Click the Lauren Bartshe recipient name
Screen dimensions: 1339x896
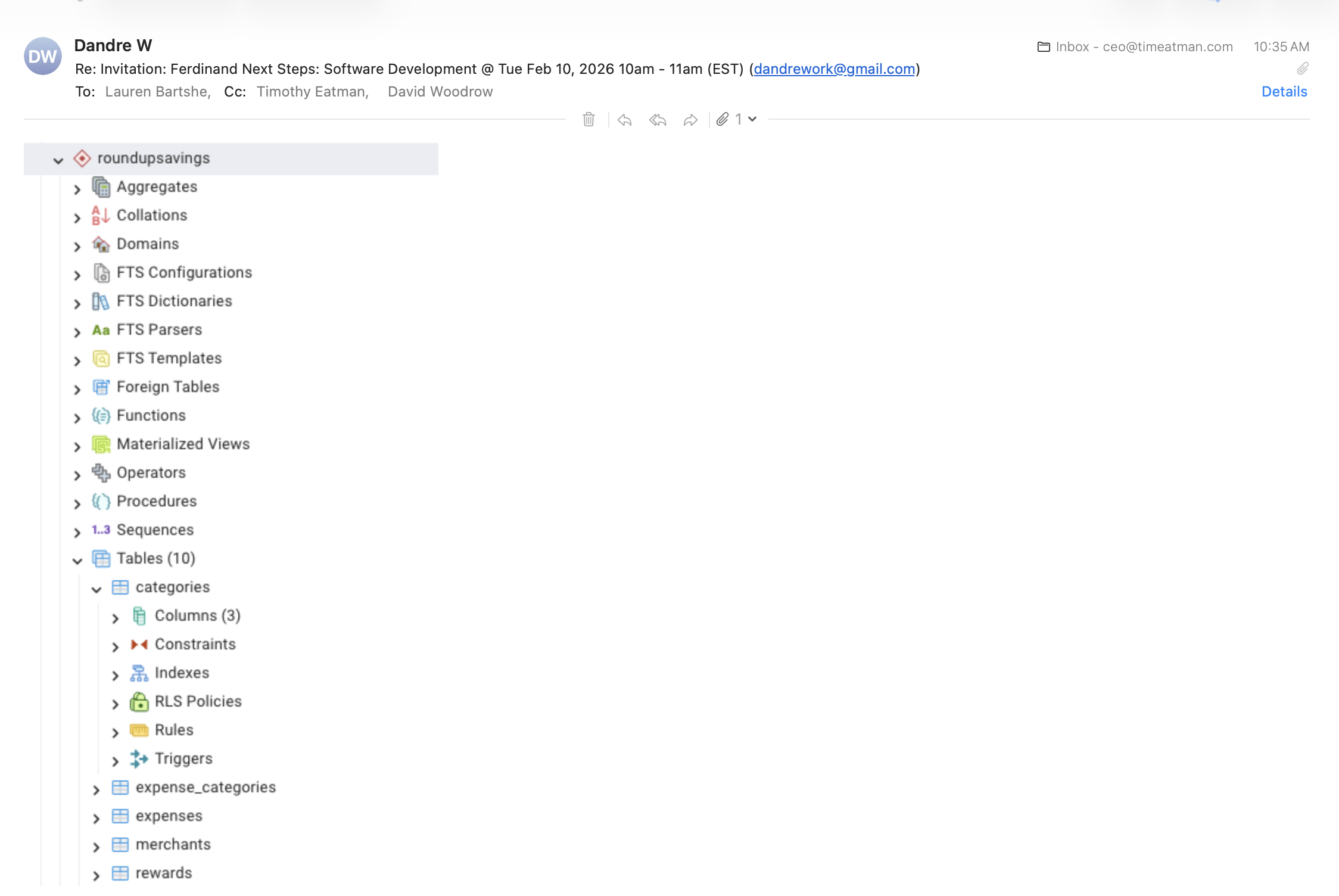tap(157, 92)
